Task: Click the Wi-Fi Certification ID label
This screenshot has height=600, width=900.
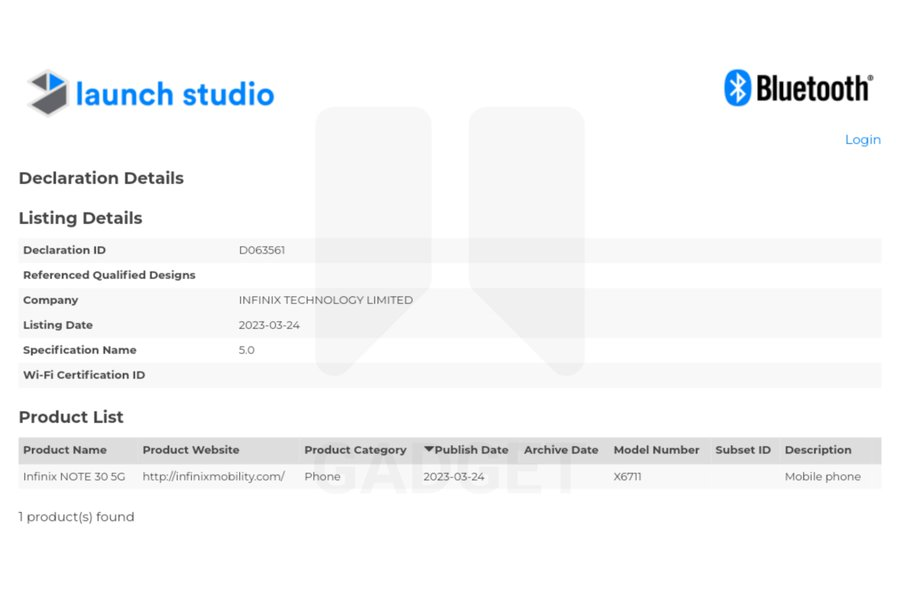Action: pos(84,375)
